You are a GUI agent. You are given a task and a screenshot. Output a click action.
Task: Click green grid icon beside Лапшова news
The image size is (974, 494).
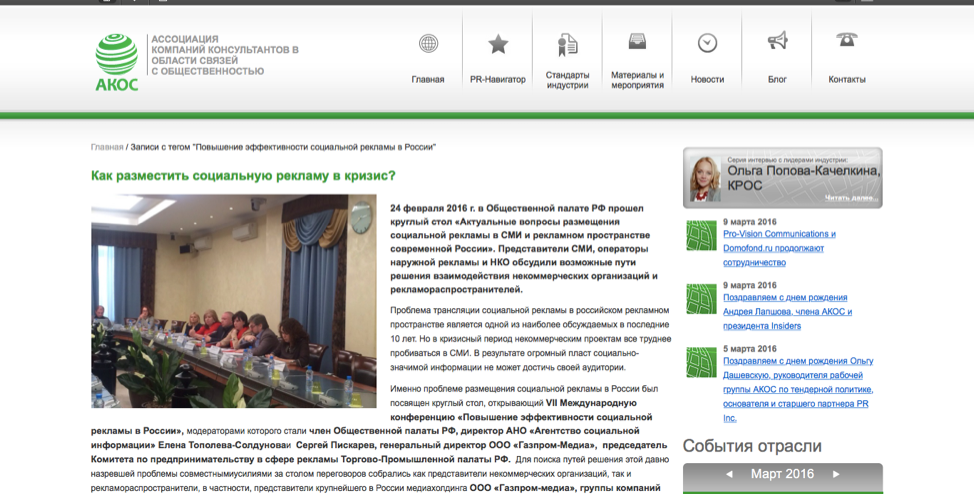[x=701, y=299]
